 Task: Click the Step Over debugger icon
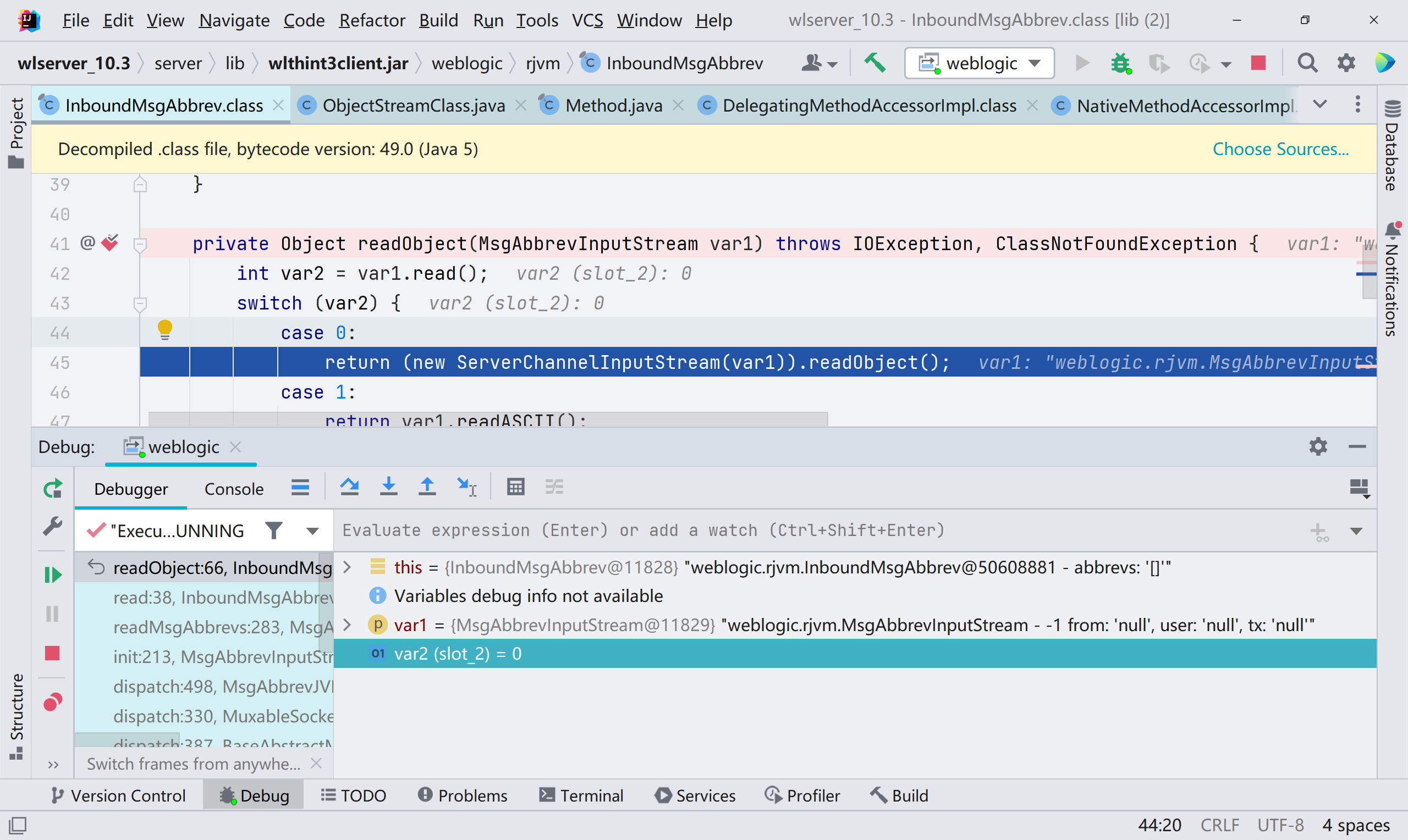click(349, 487)
